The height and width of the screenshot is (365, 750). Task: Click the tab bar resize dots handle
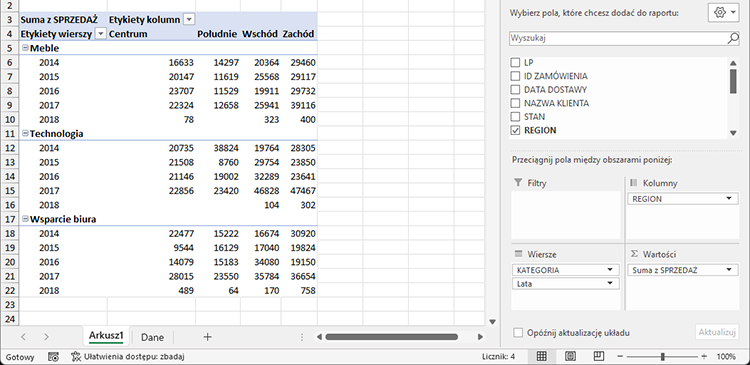302,337
